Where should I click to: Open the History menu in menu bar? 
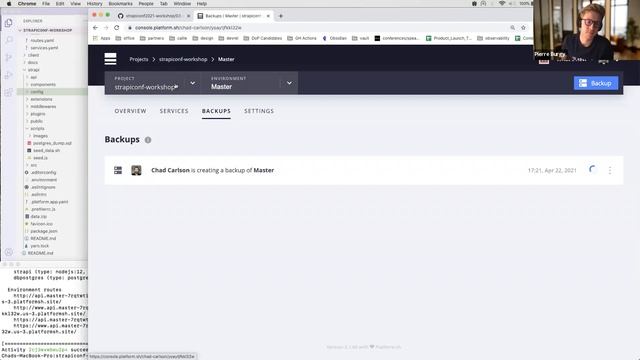[94, 4]
